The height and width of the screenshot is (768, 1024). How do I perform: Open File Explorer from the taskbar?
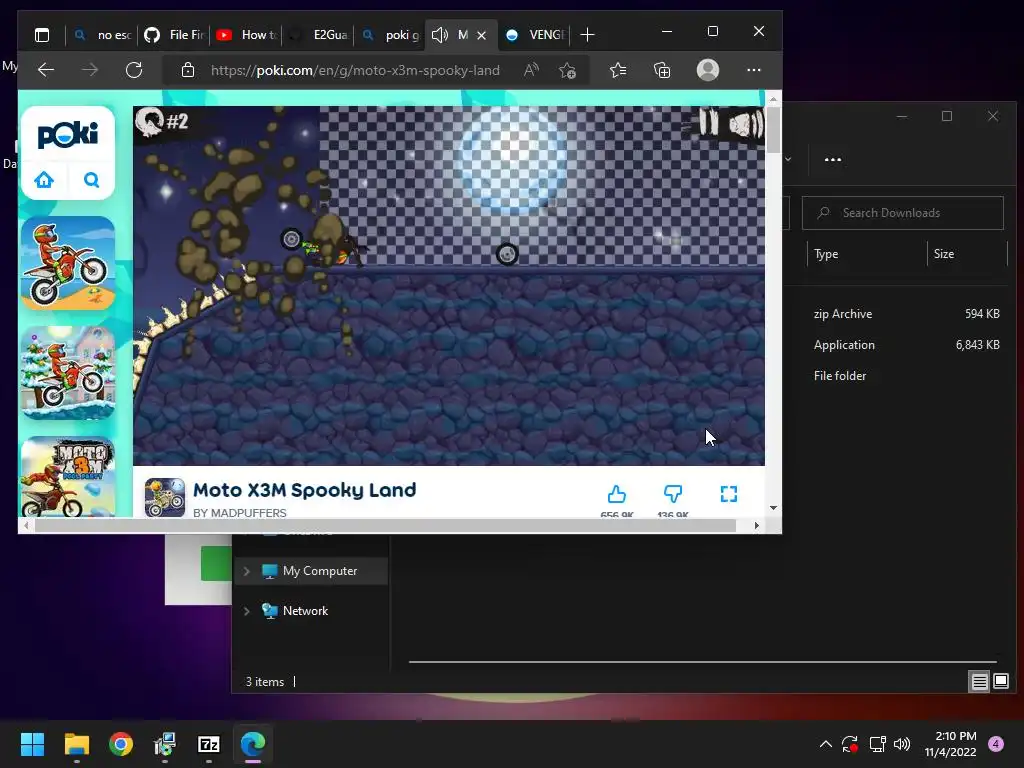pos(76,744)
